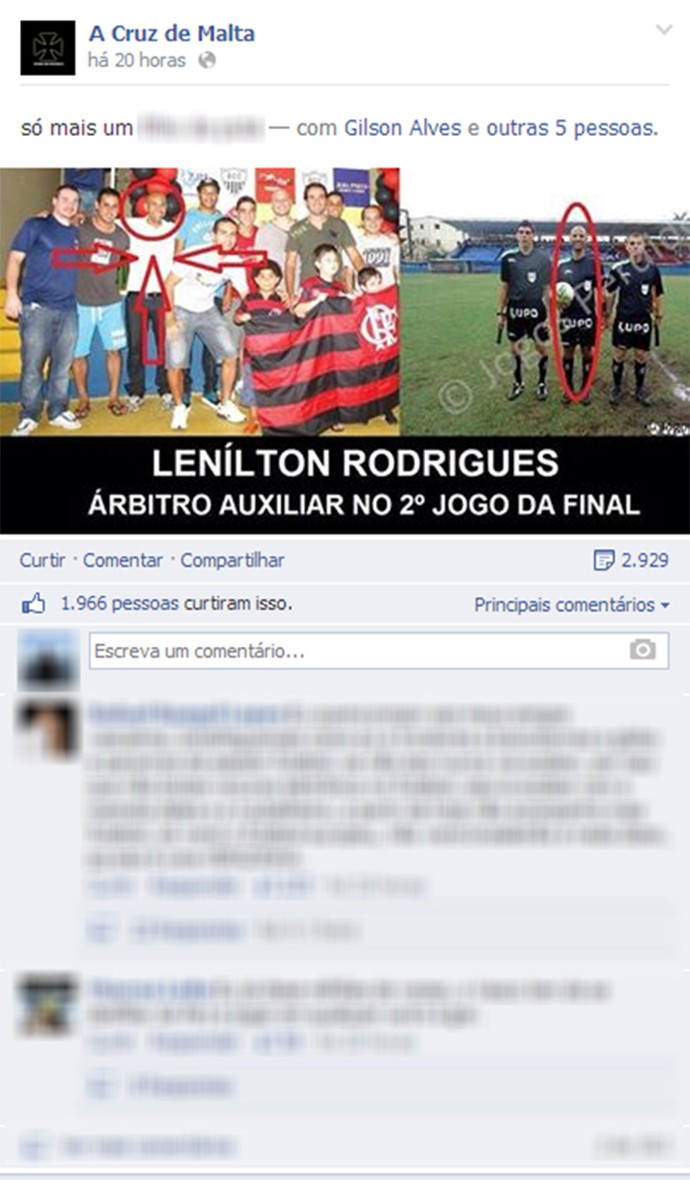Click the thumbs-up likes icon
This screenshot has width=690, height=1180.
[34, 604]
